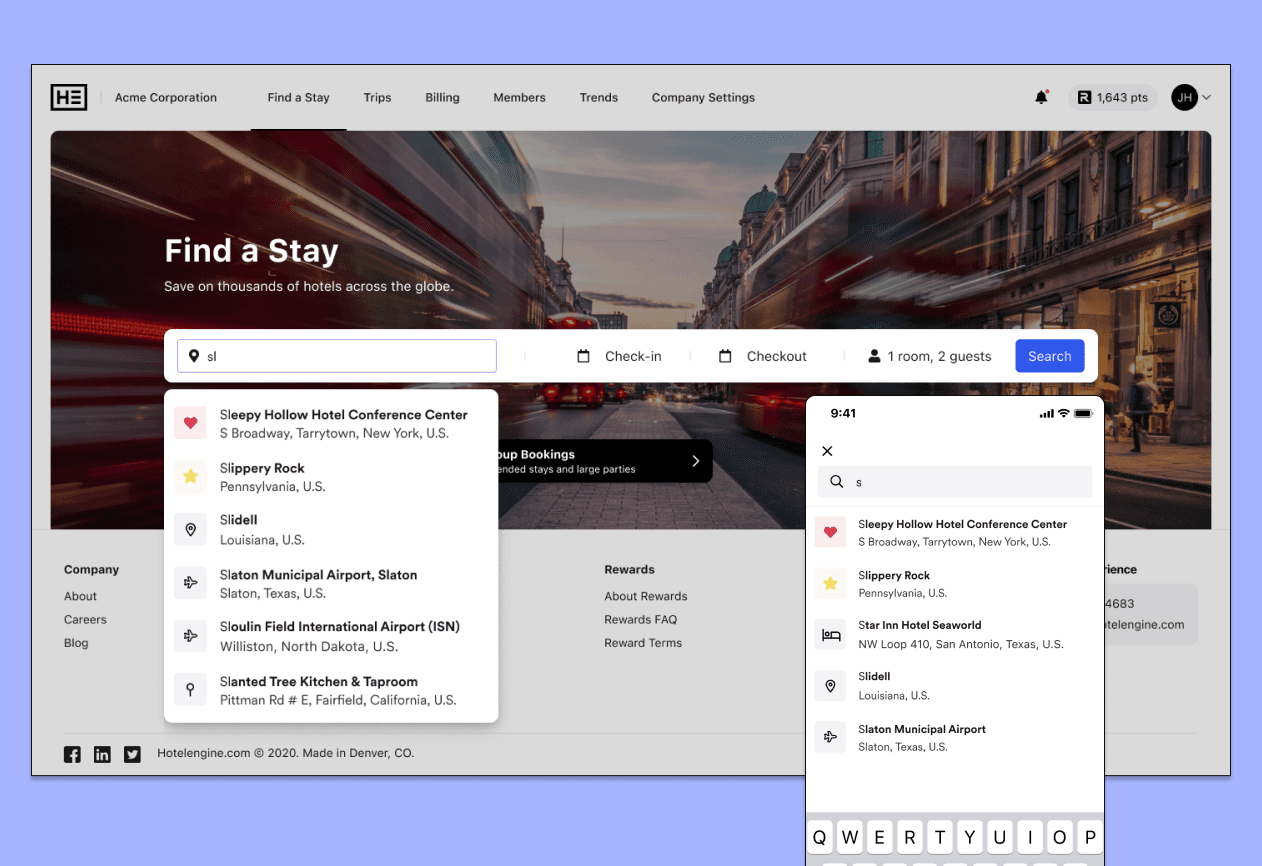This screenshot has width=1262, height=866.
Task: Click star icon for Slippery Rock, desktop list
Action: click(x=190, y=476)
